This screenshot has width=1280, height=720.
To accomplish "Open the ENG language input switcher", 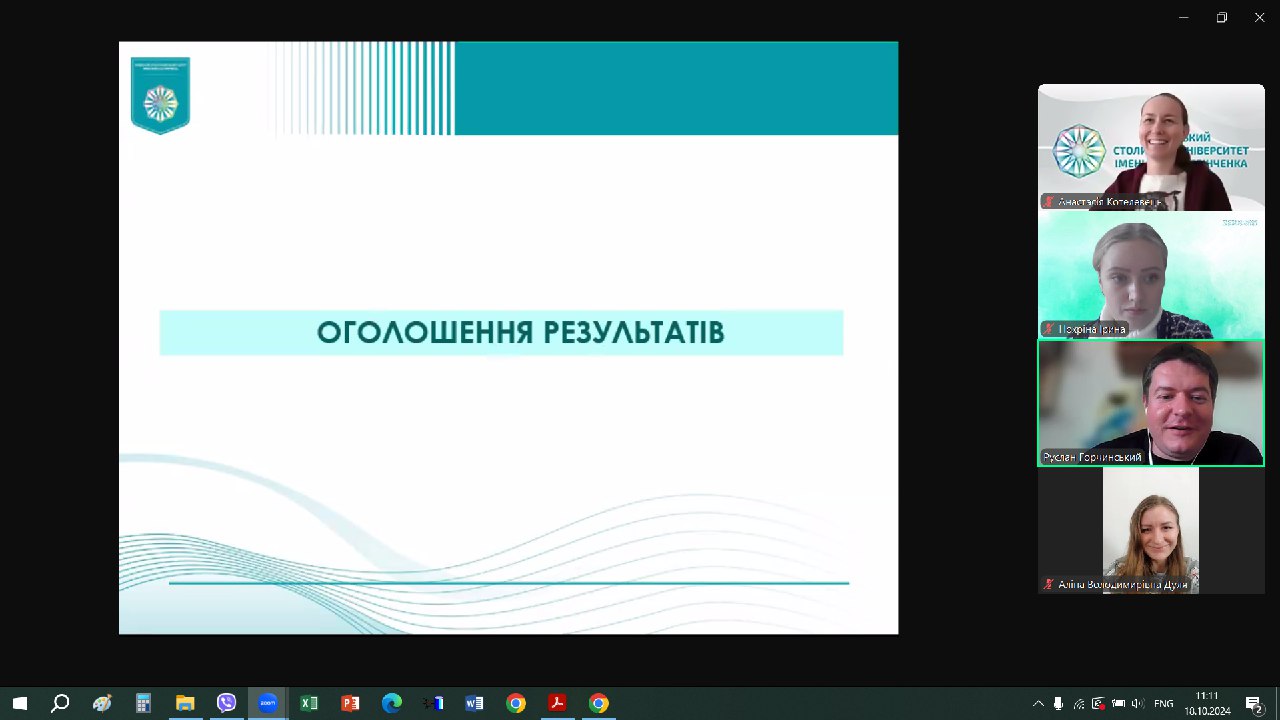I will pyautogui.click(x=1164, y=704).
